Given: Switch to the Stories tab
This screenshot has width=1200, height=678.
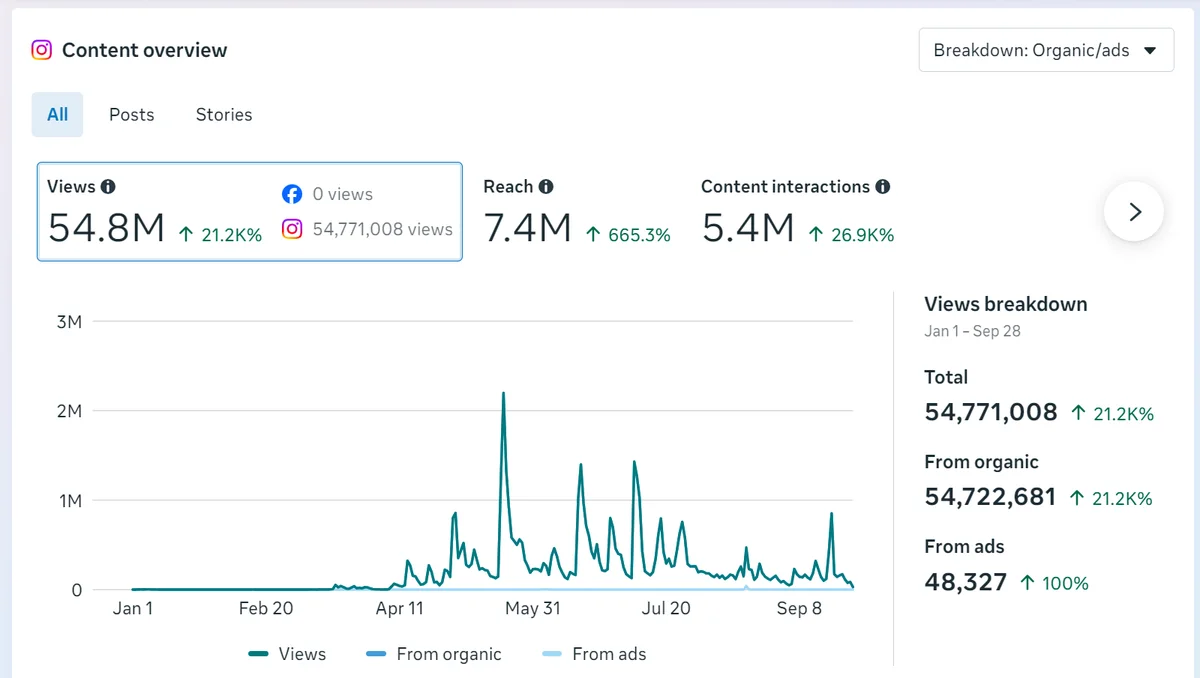Looking at the screenshot, I should pos(224,115).
